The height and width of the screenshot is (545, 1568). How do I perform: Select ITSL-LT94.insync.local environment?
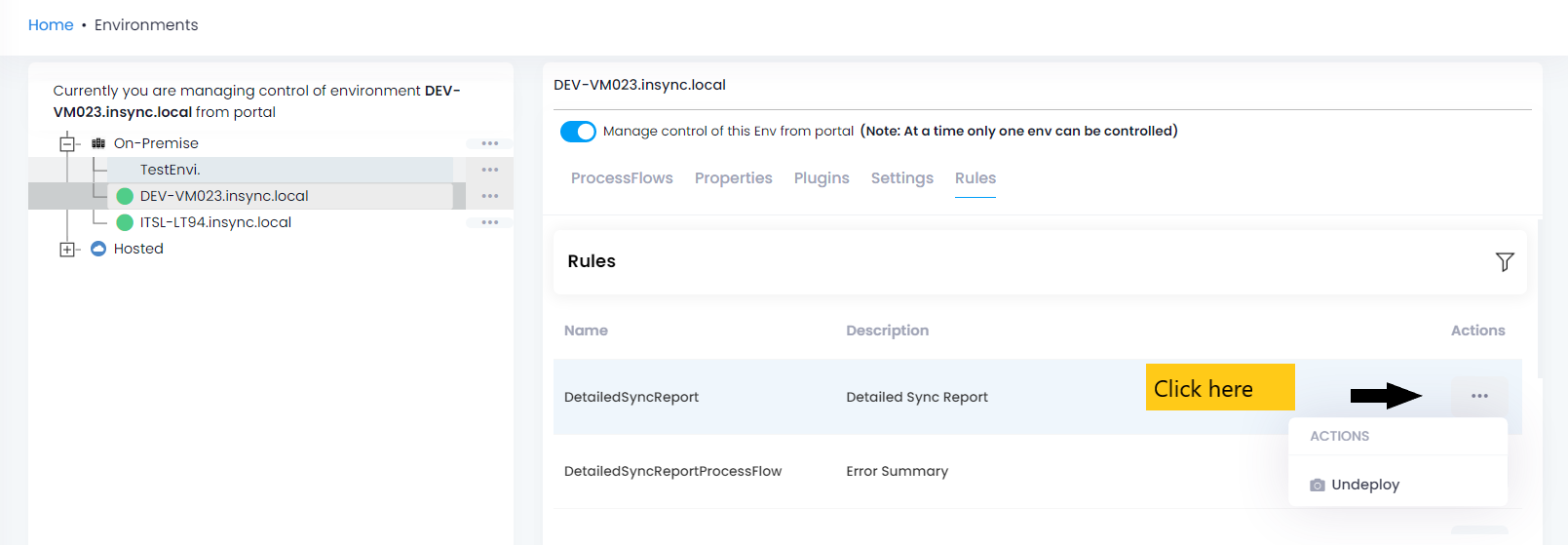click(x=215, y=222)
